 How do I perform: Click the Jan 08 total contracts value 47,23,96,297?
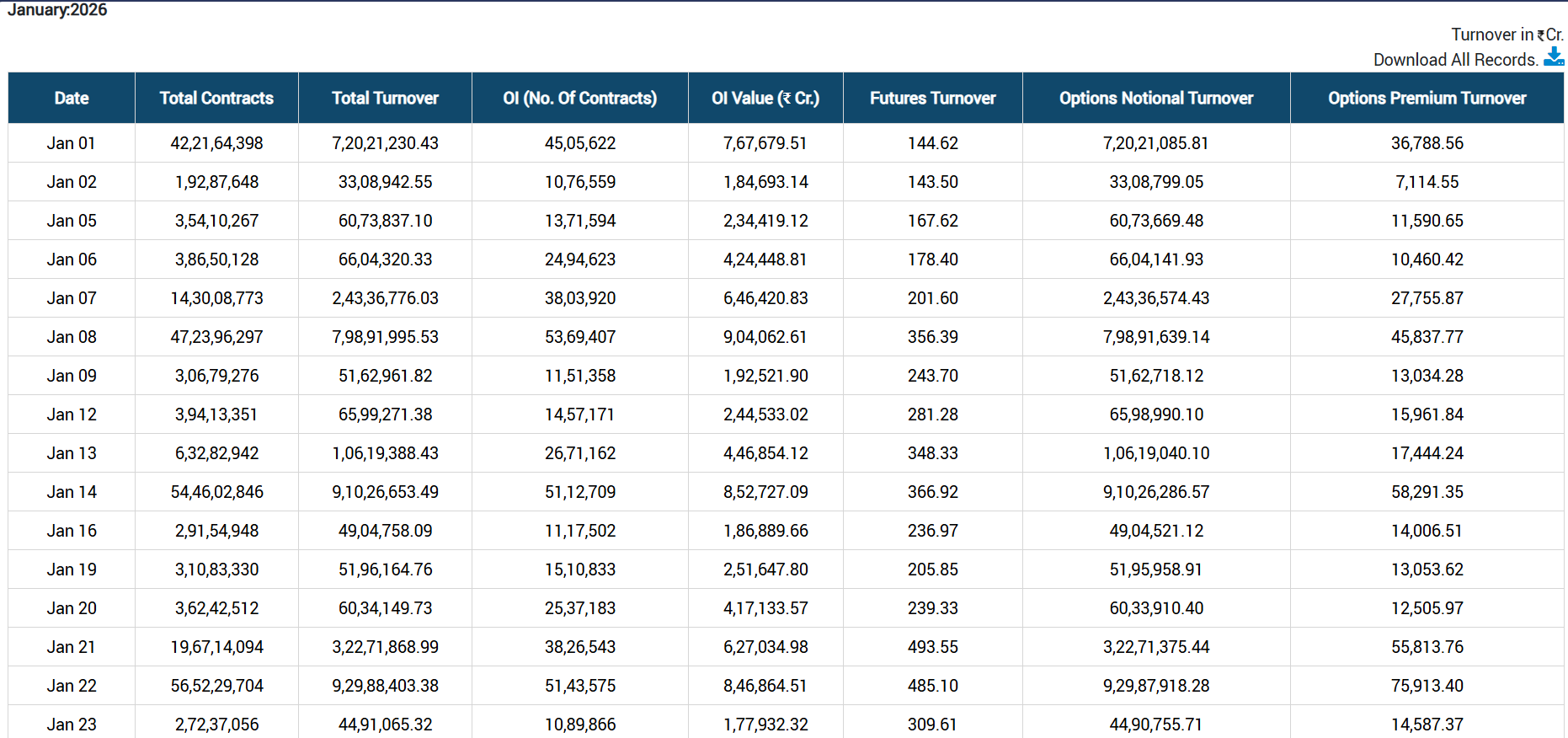coord(216,337)
